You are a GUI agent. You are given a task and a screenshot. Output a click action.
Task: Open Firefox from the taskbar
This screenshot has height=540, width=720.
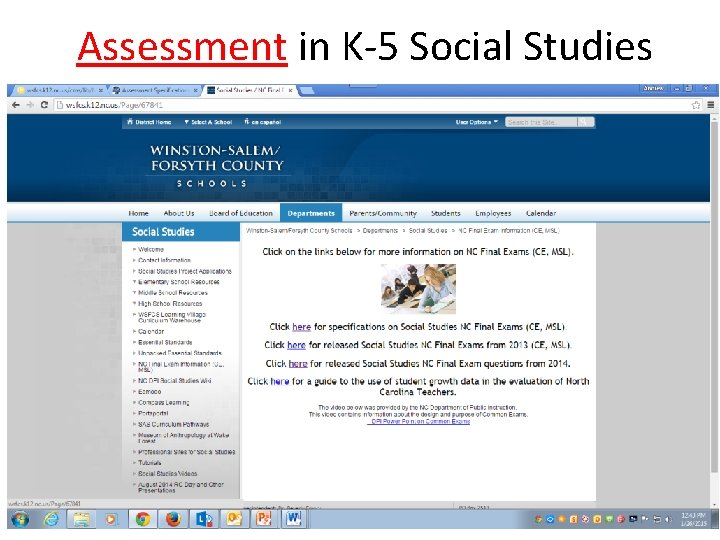pyautogui.click(x=173, y=519)
